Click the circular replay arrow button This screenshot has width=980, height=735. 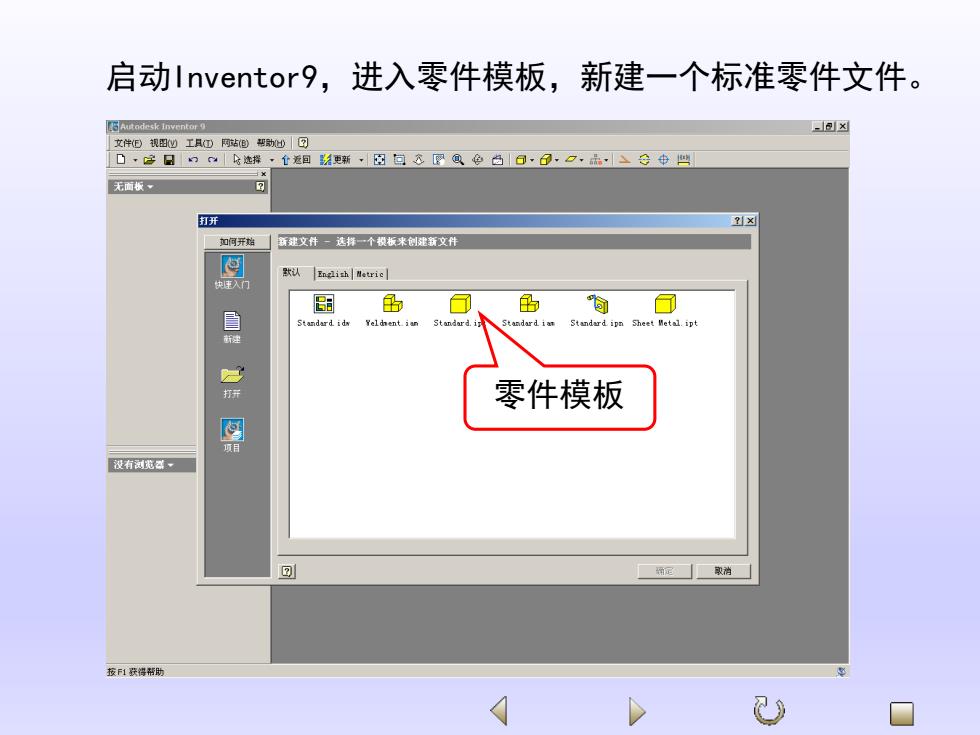pos(769,711)
